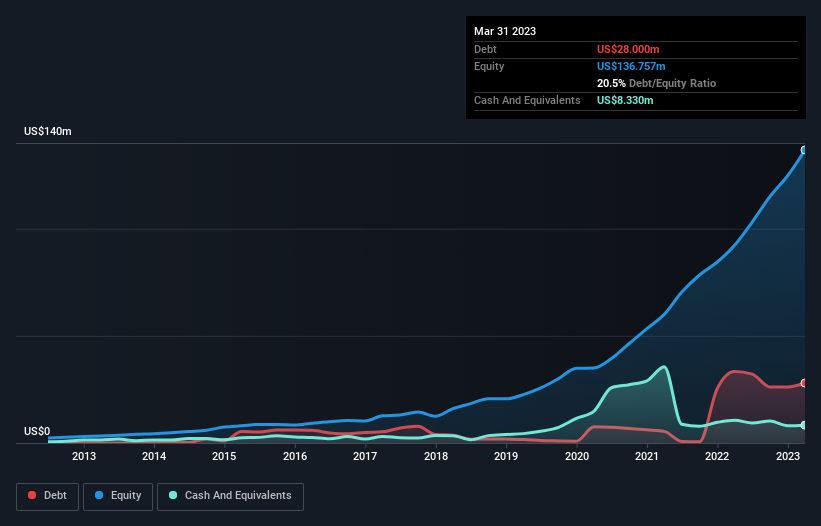The height and width of the screenshot is (526, 821).
Task: Click the US$8.330m cash value
Action: (625, 100)
